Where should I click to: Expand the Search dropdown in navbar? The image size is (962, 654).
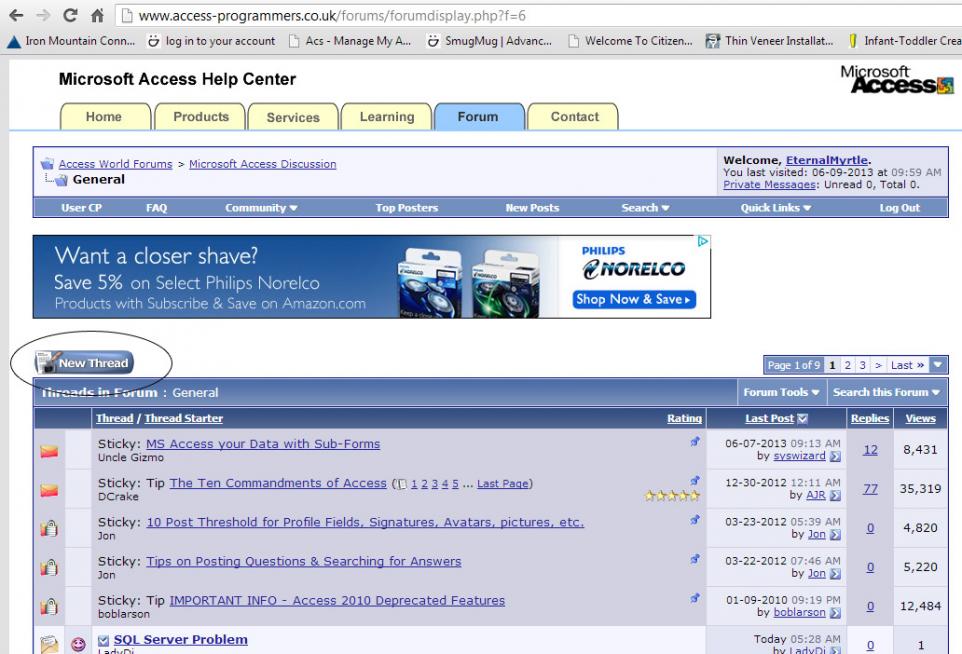point(645,208)
